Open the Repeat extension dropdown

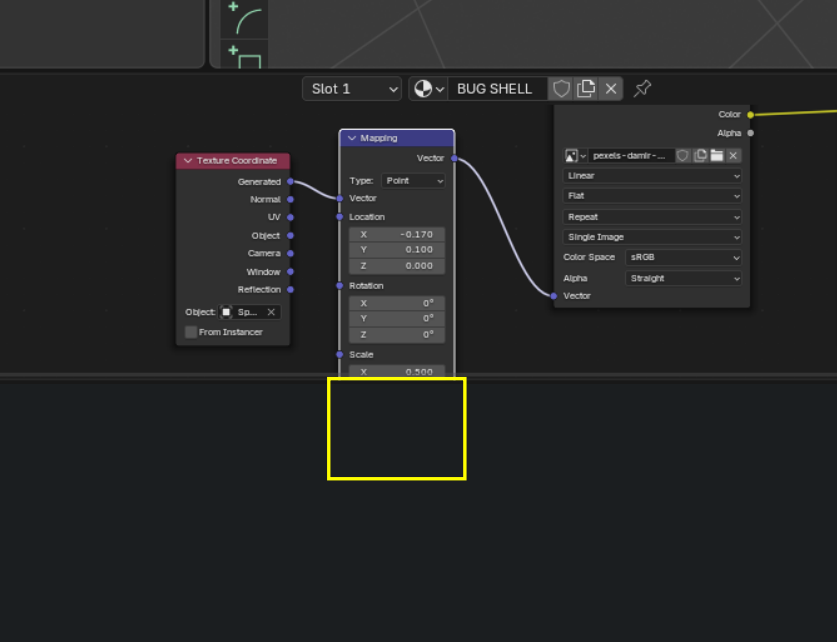(652, 217)
